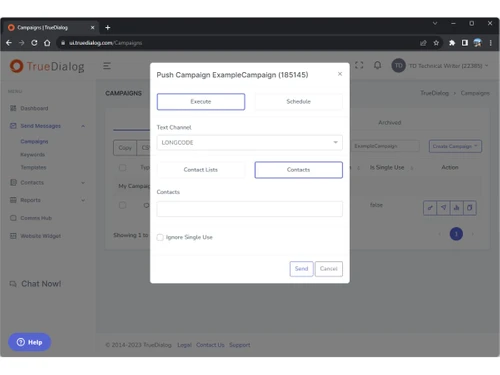The width and height of the screenshot is (500, 375).
Task: Click the TrueDialog logo
Action: [47, 66]
